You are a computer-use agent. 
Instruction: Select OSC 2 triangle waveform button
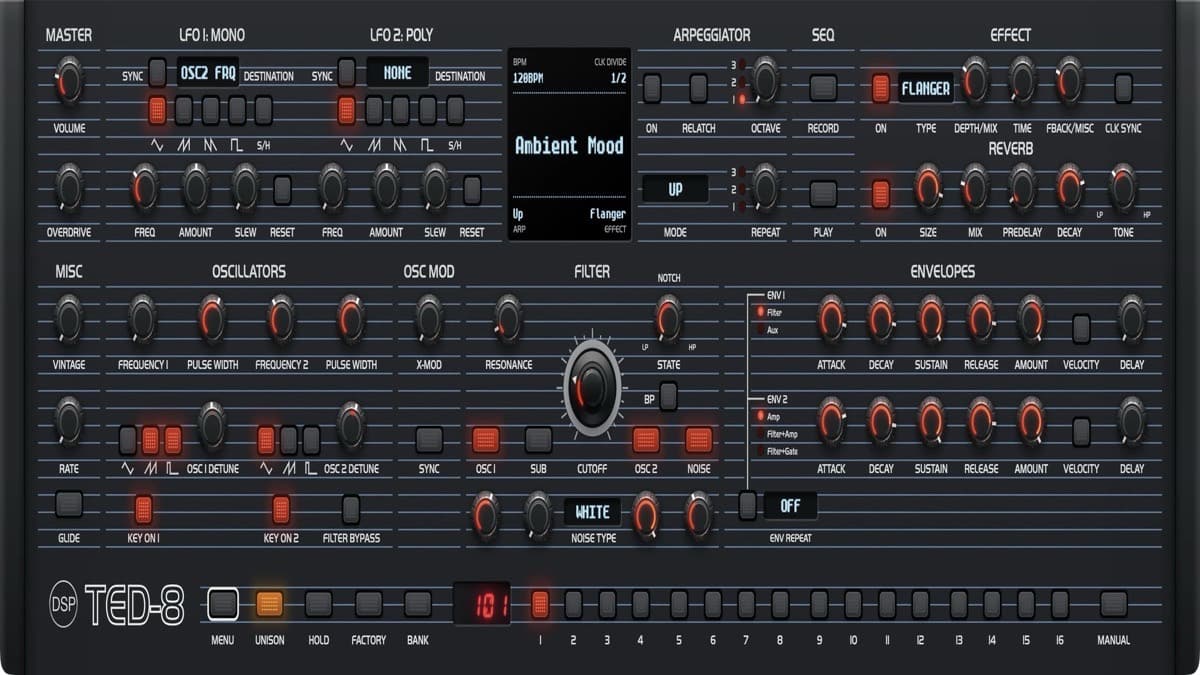coord(266,440)
